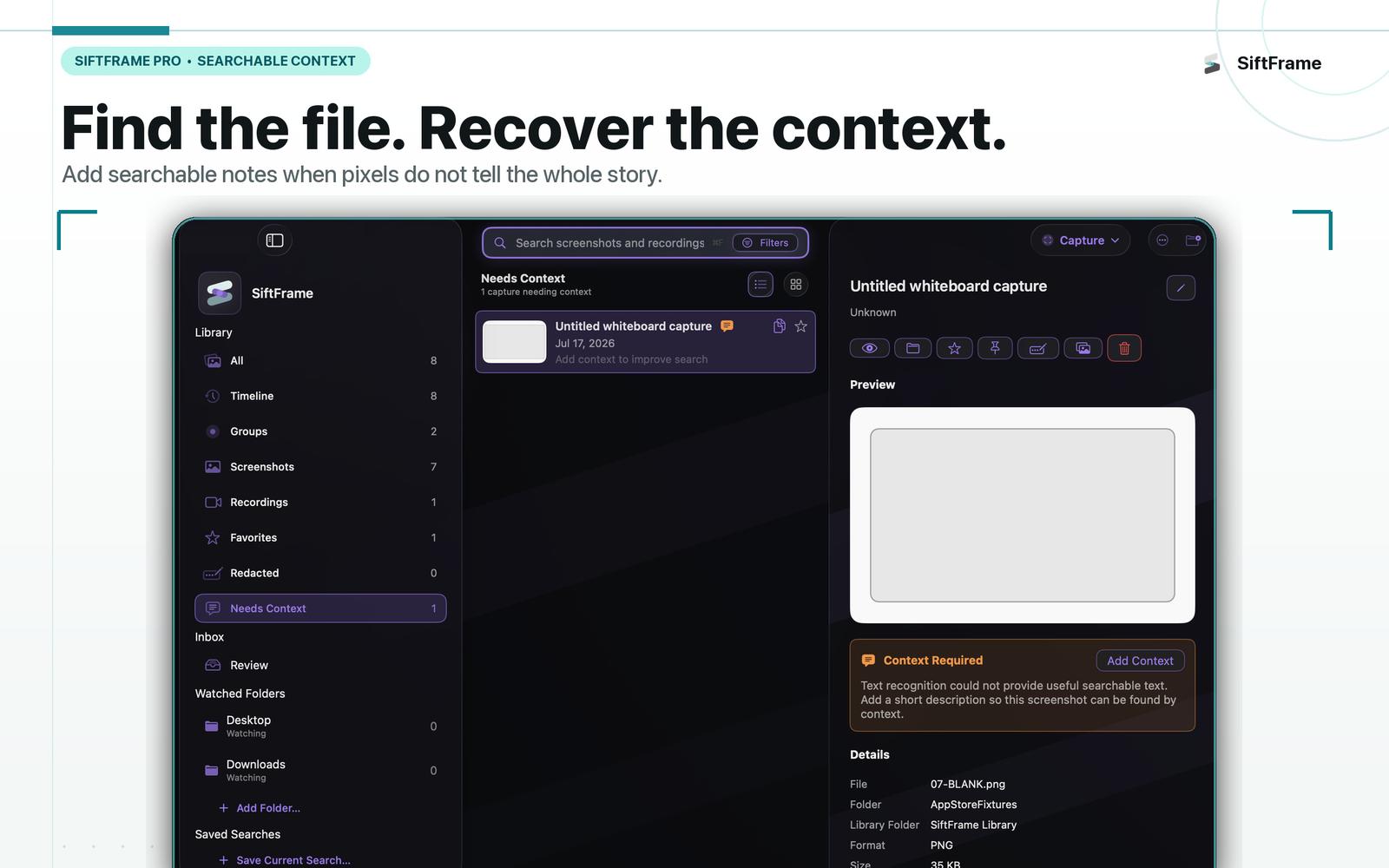Select Groups in the Library sidebar

(x=320, y=431)
